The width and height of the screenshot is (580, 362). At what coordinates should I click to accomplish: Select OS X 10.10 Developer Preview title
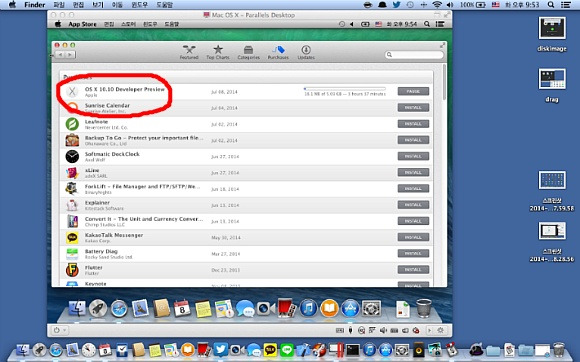125,89
